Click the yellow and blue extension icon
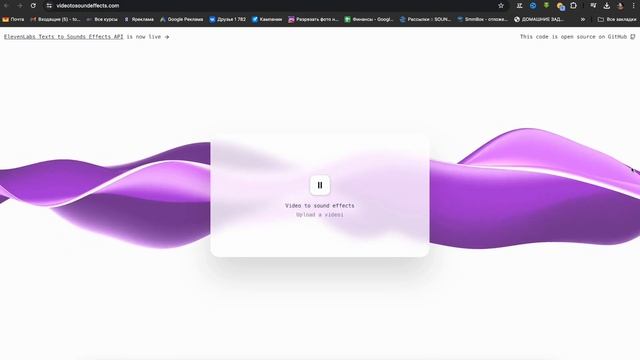Screen dimensions: 640x360 pyautogui.click(x=560, y=6)
